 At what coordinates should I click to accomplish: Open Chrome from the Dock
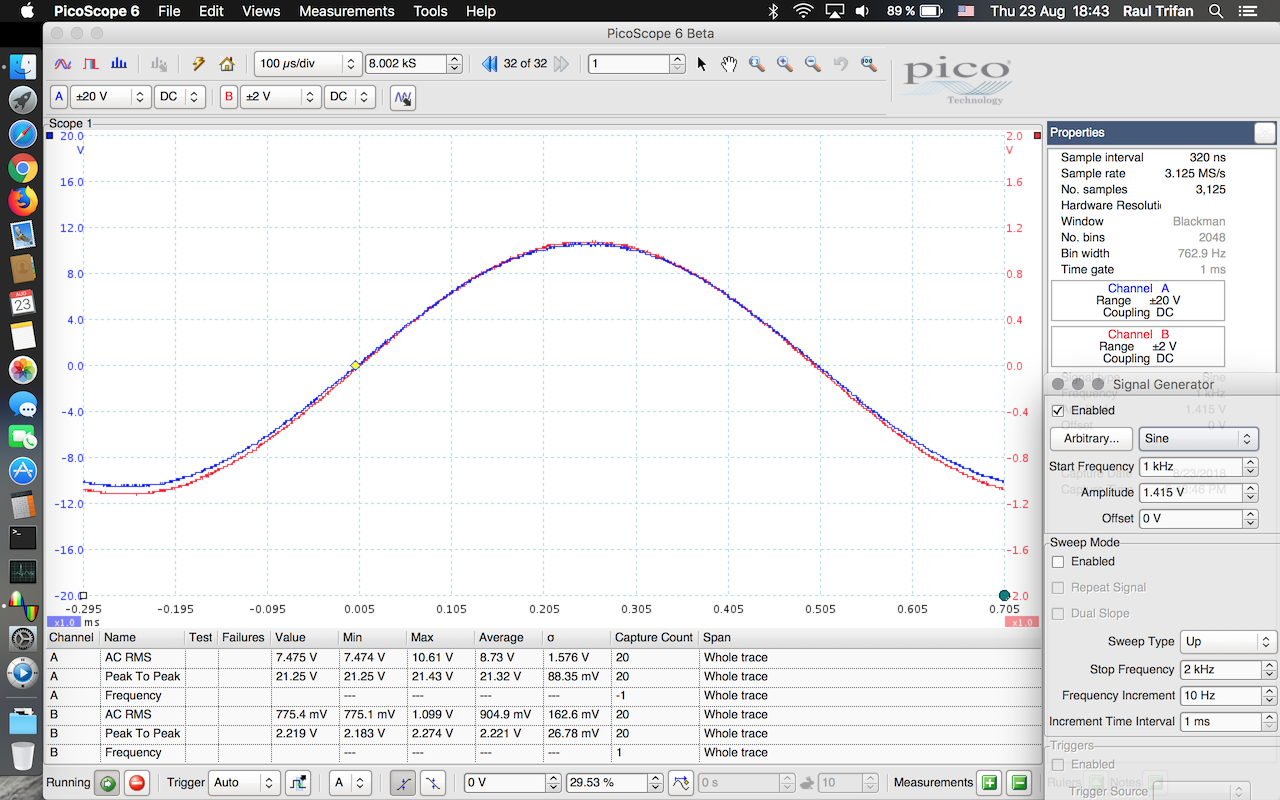tap(23, 168)
